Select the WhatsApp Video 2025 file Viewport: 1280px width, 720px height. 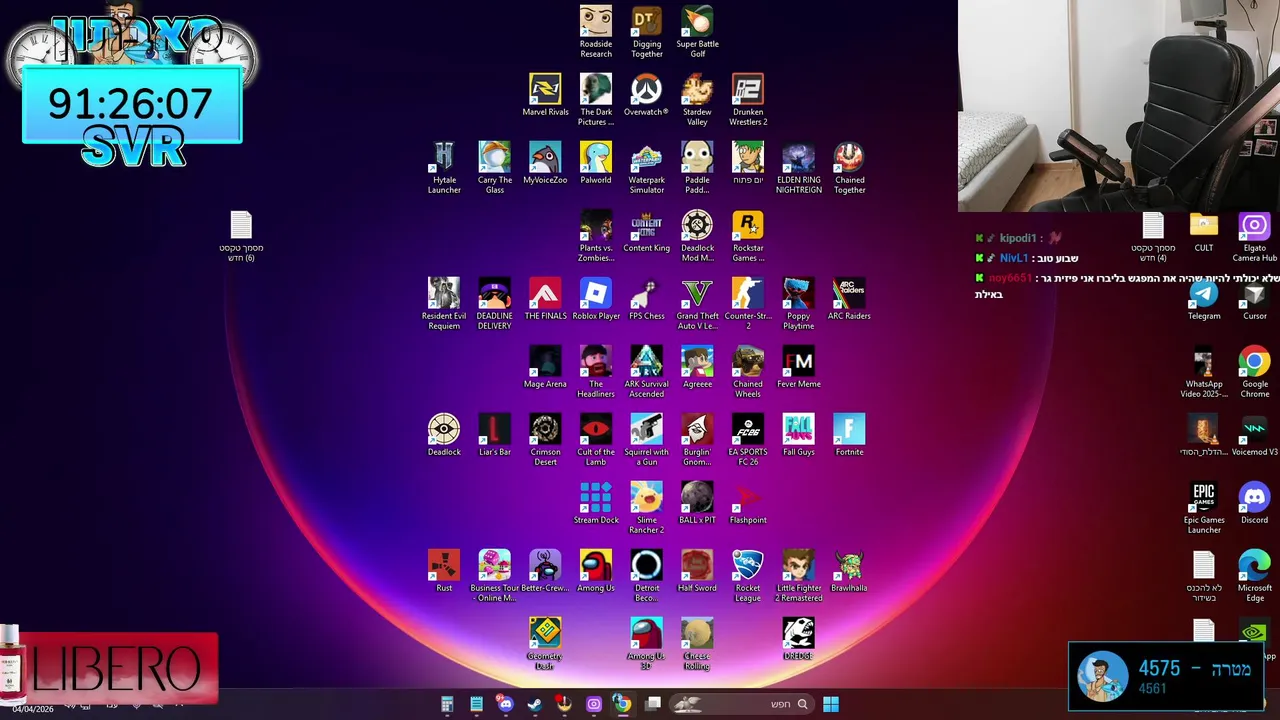pyautogui.click(x=1204, y=372)
